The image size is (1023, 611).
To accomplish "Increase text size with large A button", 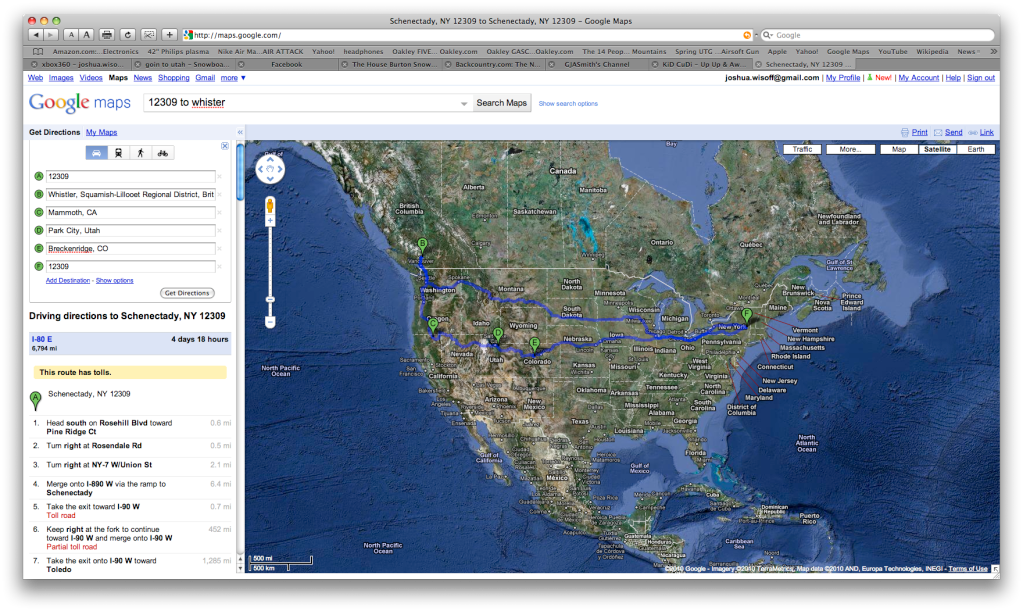I will 86,35.
